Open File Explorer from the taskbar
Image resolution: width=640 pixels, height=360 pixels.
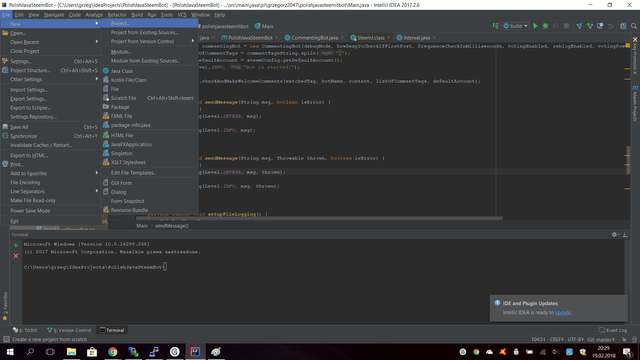(x=71, y=352)
